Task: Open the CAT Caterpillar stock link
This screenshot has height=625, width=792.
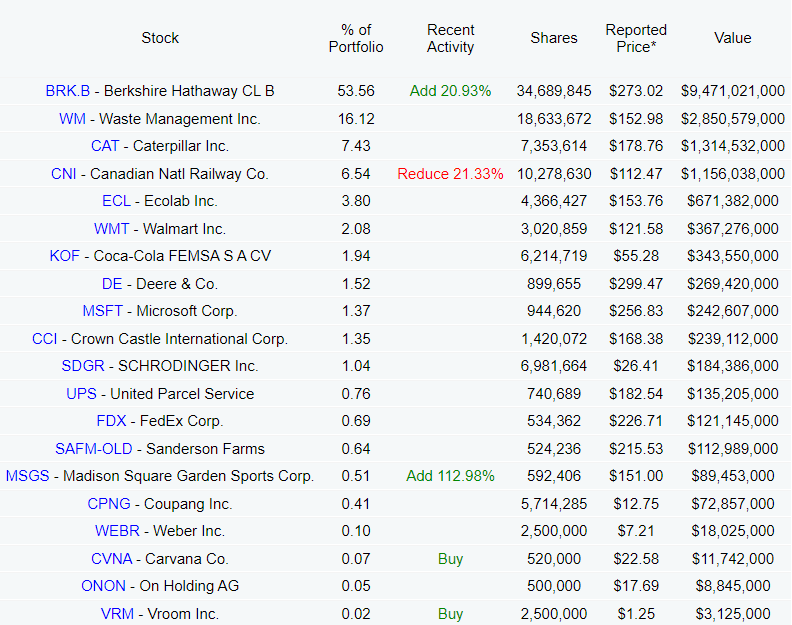Action: tap(105, 146)
